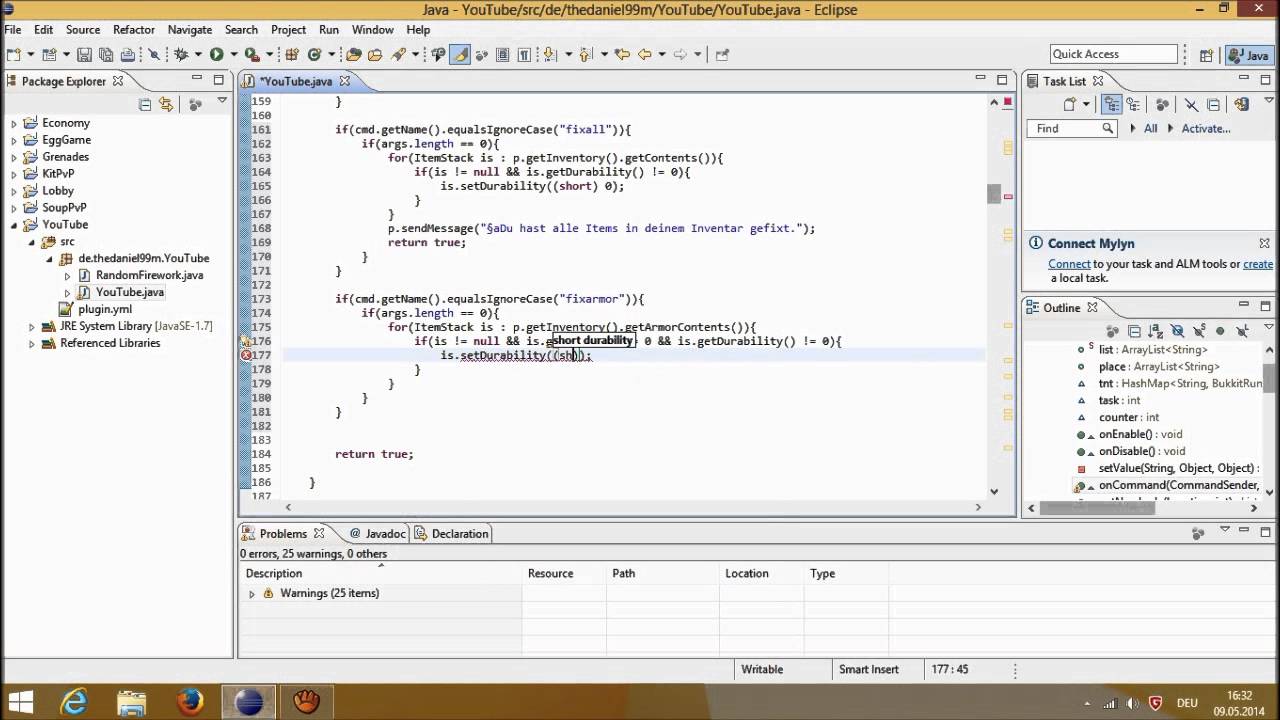
Task: Toggle Link with Editor in Package Explorer
Action: tap(166, 104)
